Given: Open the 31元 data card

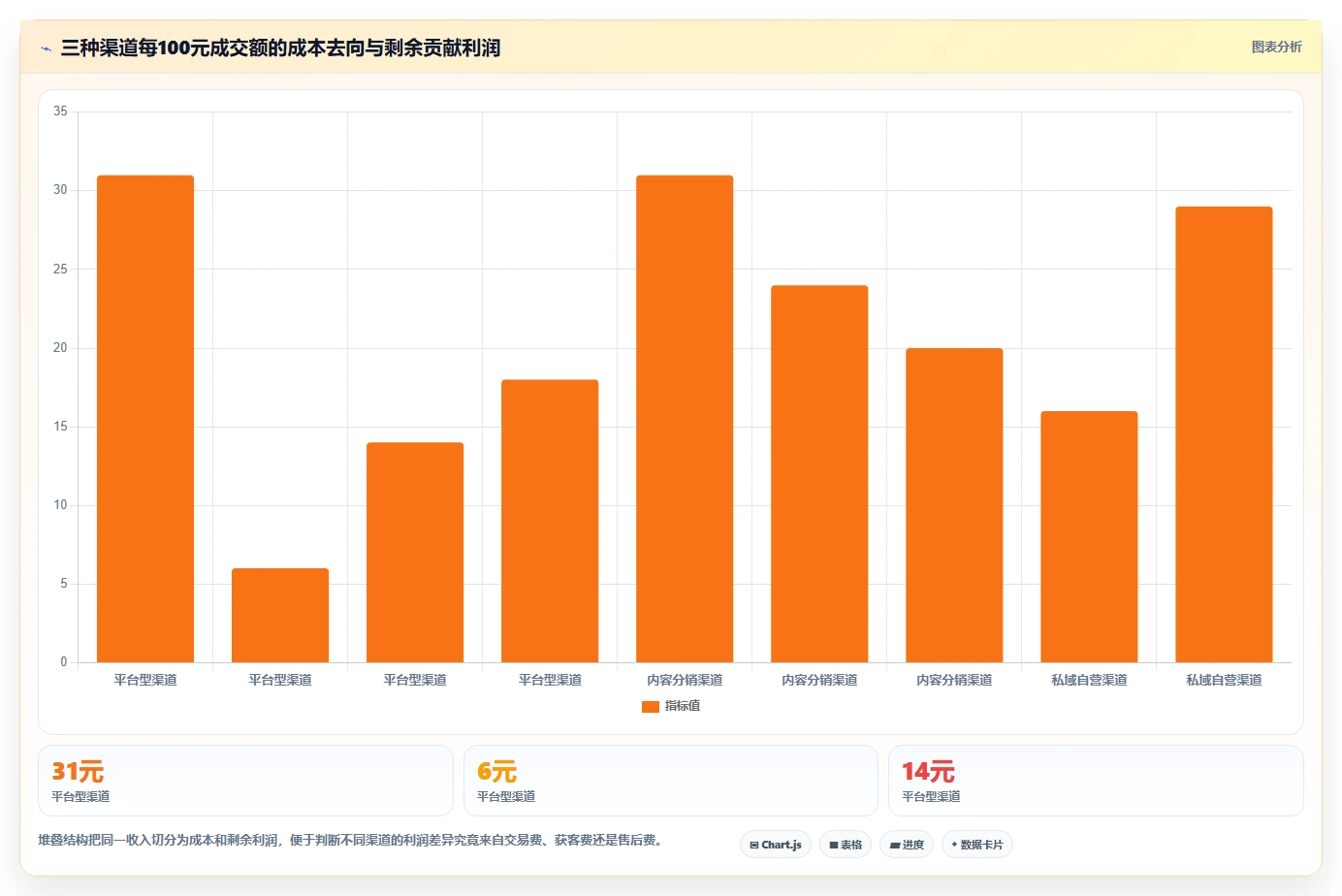Looking at the screenshot, I should point(245,781).
